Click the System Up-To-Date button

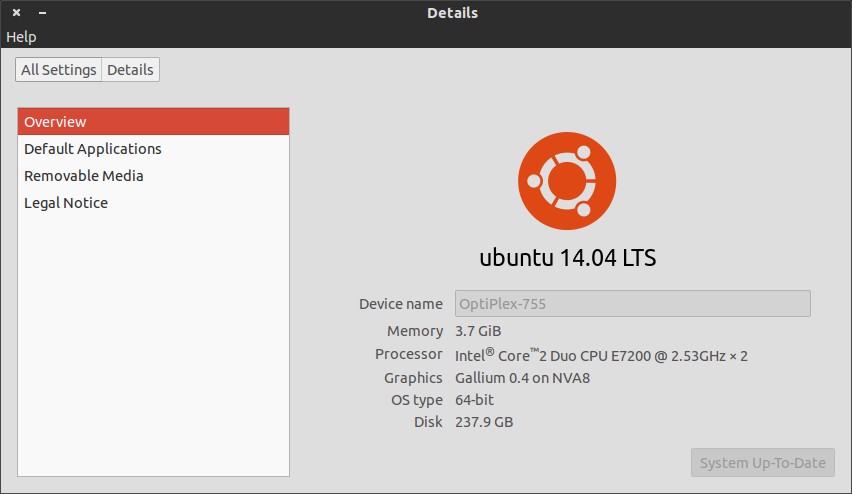click(762, 462)
